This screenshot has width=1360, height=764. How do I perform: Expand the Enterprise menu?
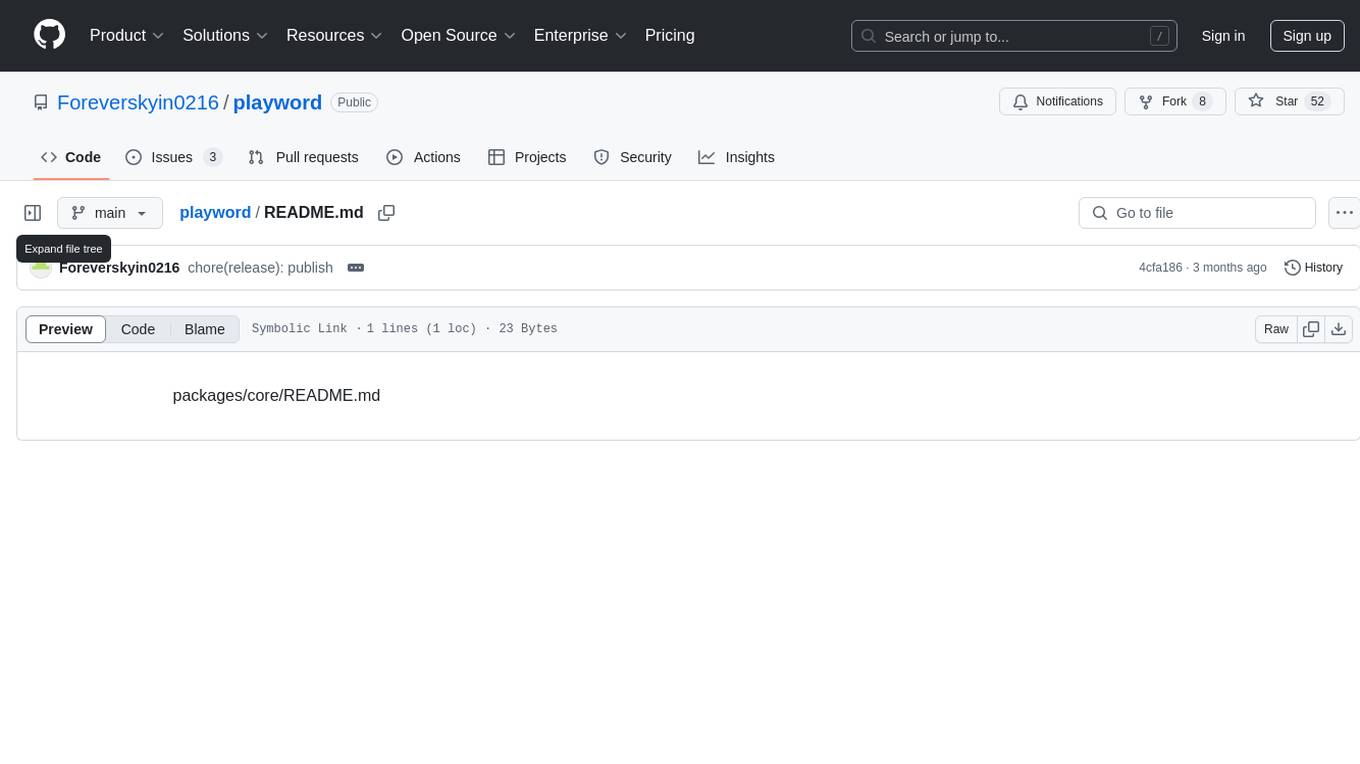[580, 35]
